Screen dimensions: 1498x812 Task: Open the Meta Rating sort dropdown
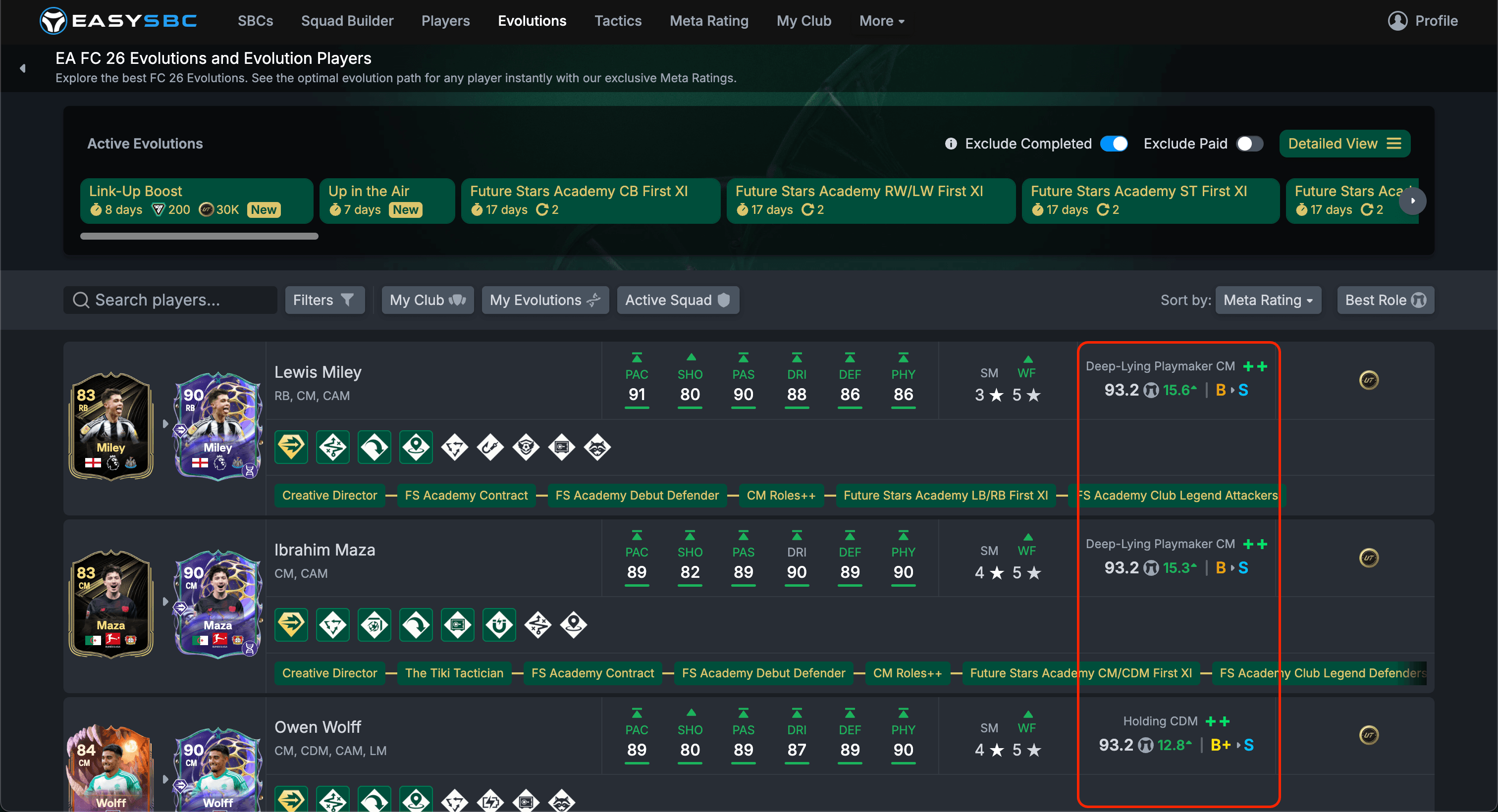coord(1268,300)
